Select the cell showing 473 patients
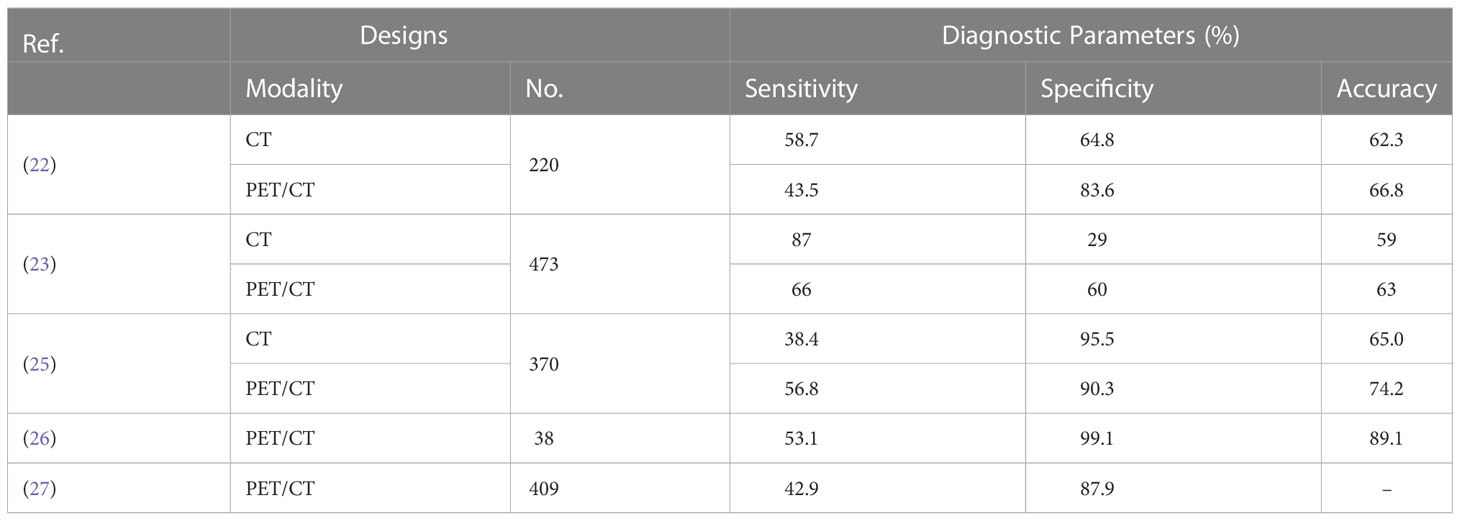The image size is (1460, 521). (x=620, y=265)
